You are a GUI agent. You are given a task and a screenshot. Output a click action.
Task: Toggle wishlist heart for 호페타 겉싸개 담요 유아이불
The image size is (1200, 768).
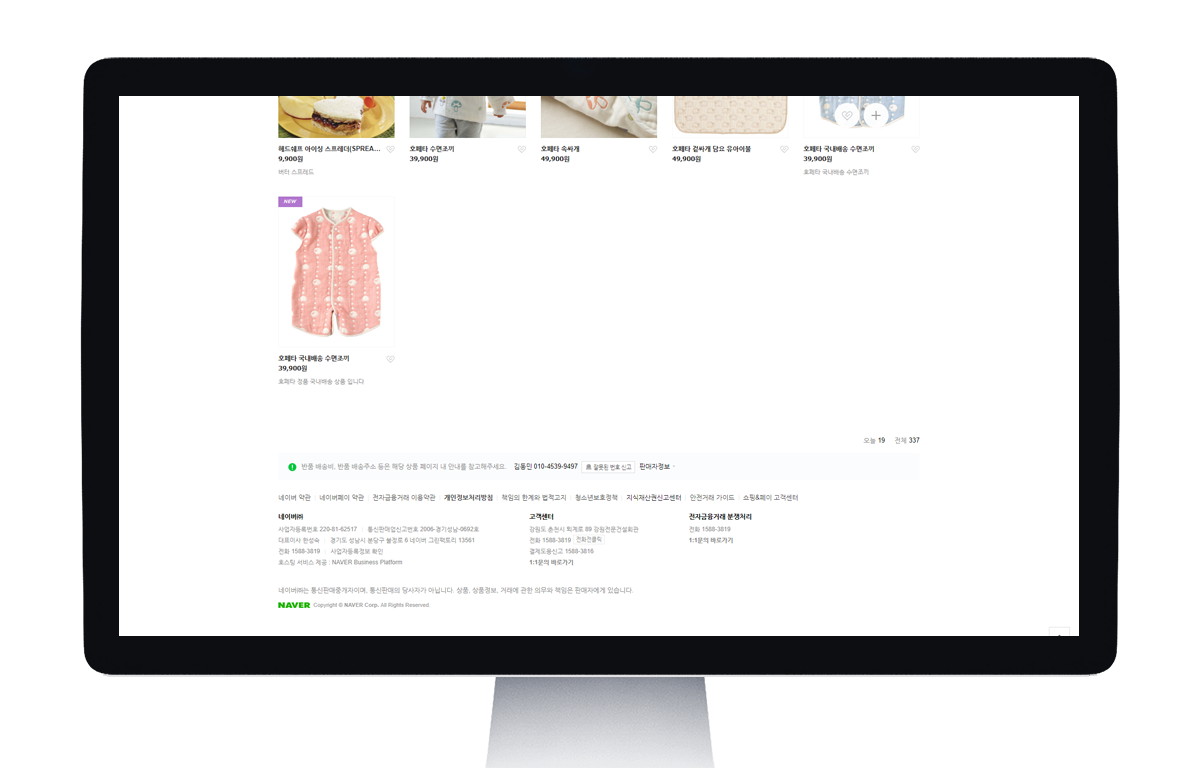pyautogui.click(x=784, y=149)
